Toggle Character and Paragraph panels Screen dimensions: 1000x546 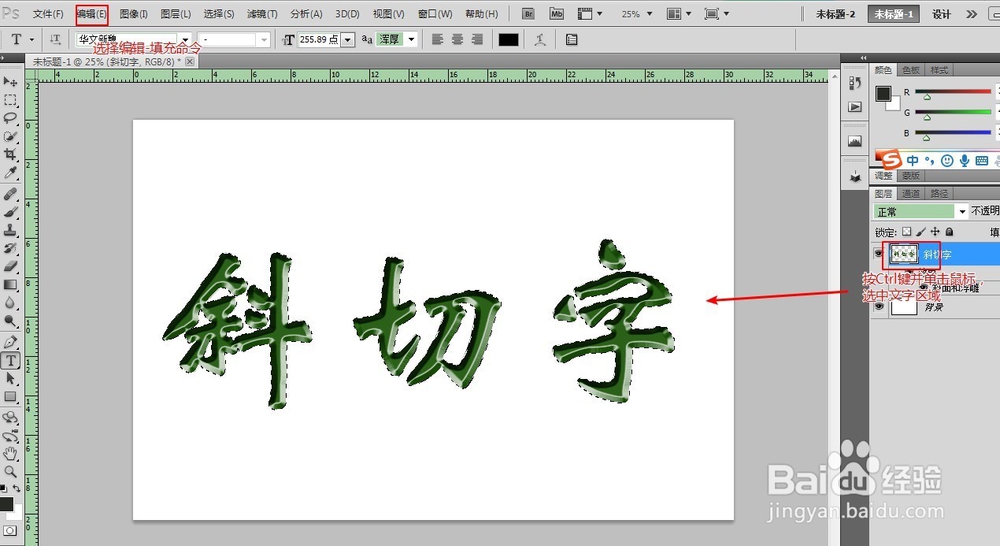571,40
